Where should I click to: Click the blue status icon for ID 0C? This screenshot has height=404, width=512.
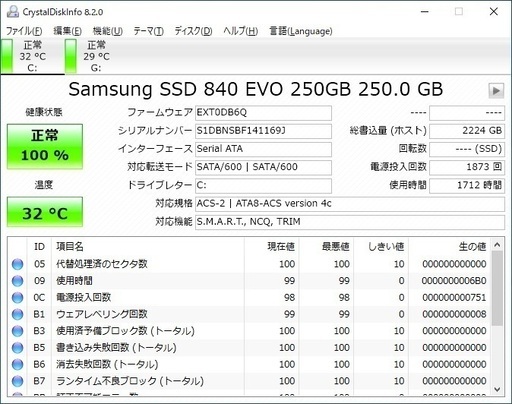(x=17, y=297)
